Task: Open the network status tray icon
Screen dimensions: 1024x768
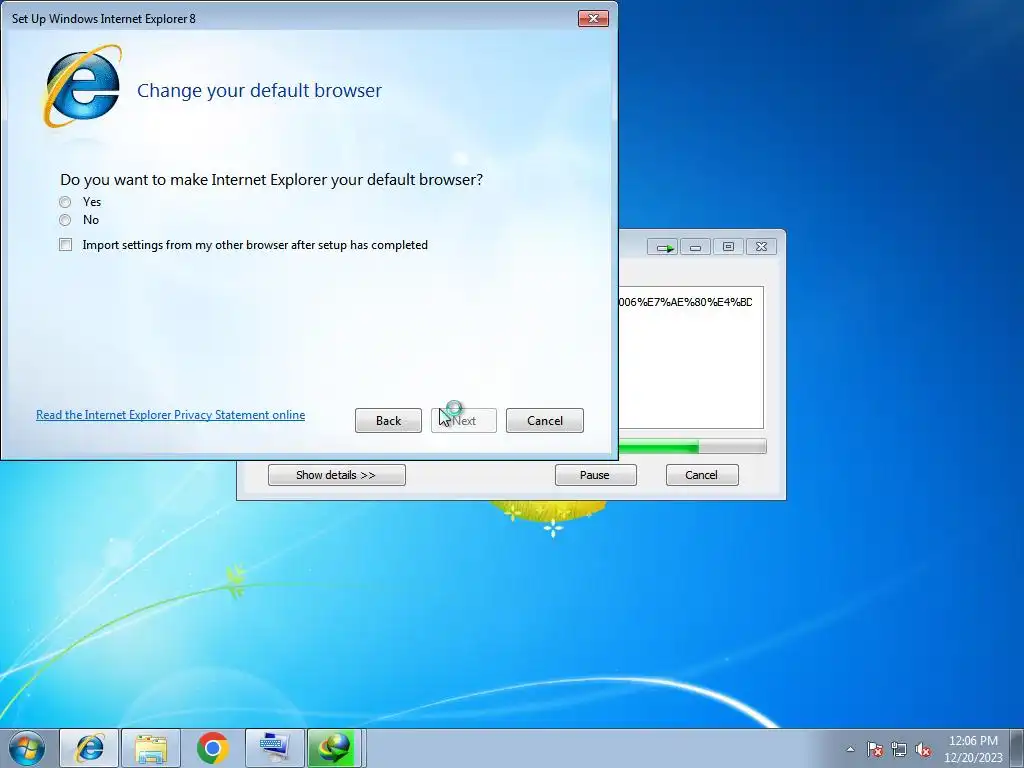Action: click(899, 749)
